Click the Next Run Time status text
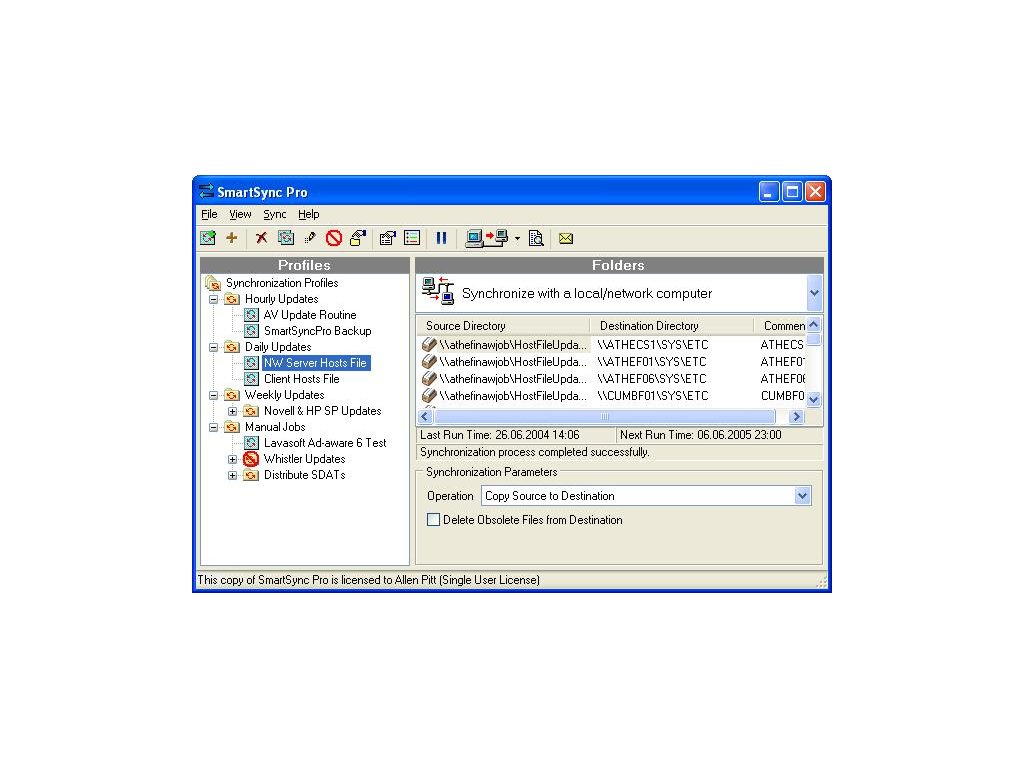This screenshot has height=768, width=1024. point(700,435)
